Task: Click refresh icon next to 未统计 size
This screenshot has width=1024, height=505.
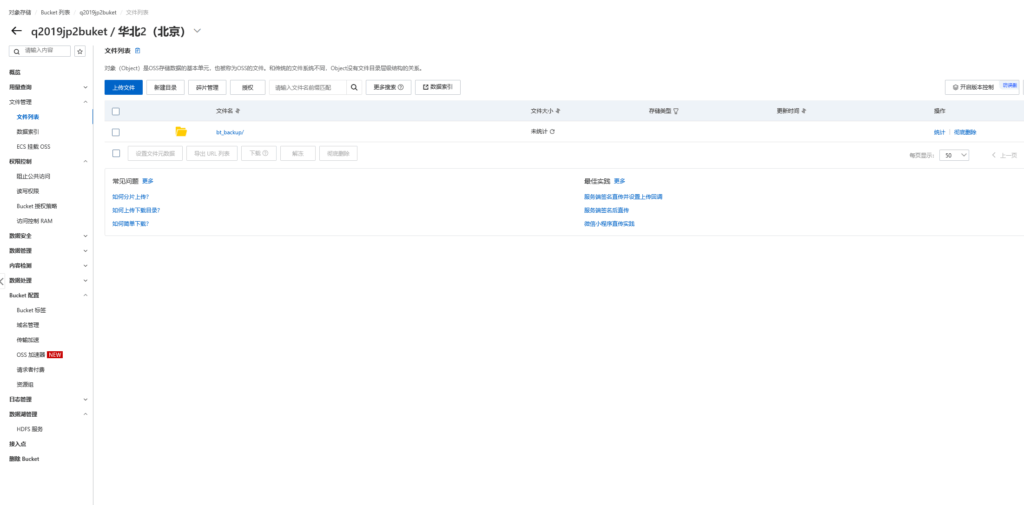Action: [552, 132]
